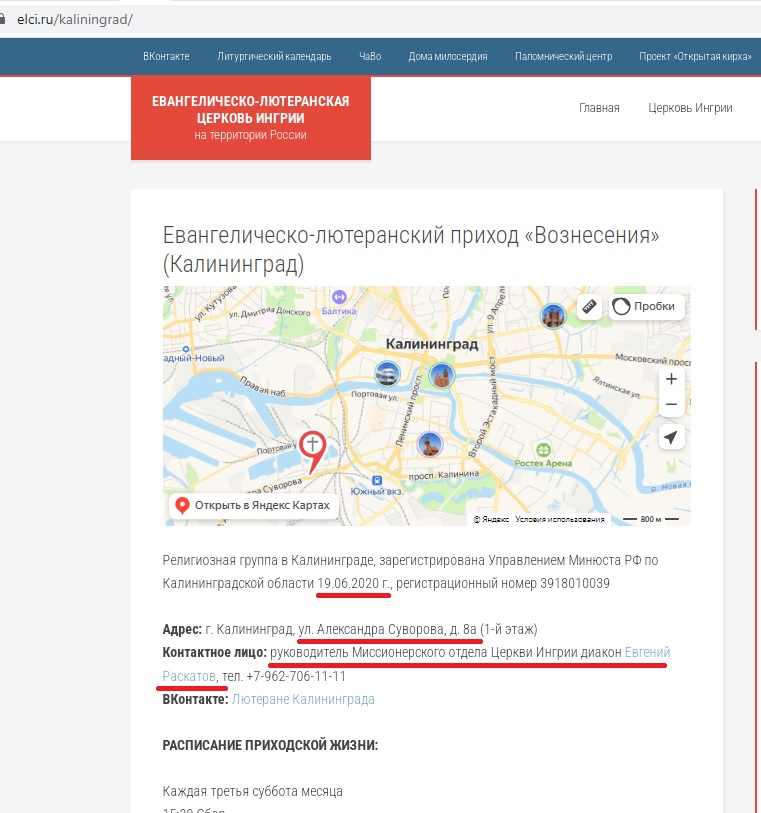Click the geolocation arrow on map
Screen dimensions: 761x813
click(x=671, y=438)
